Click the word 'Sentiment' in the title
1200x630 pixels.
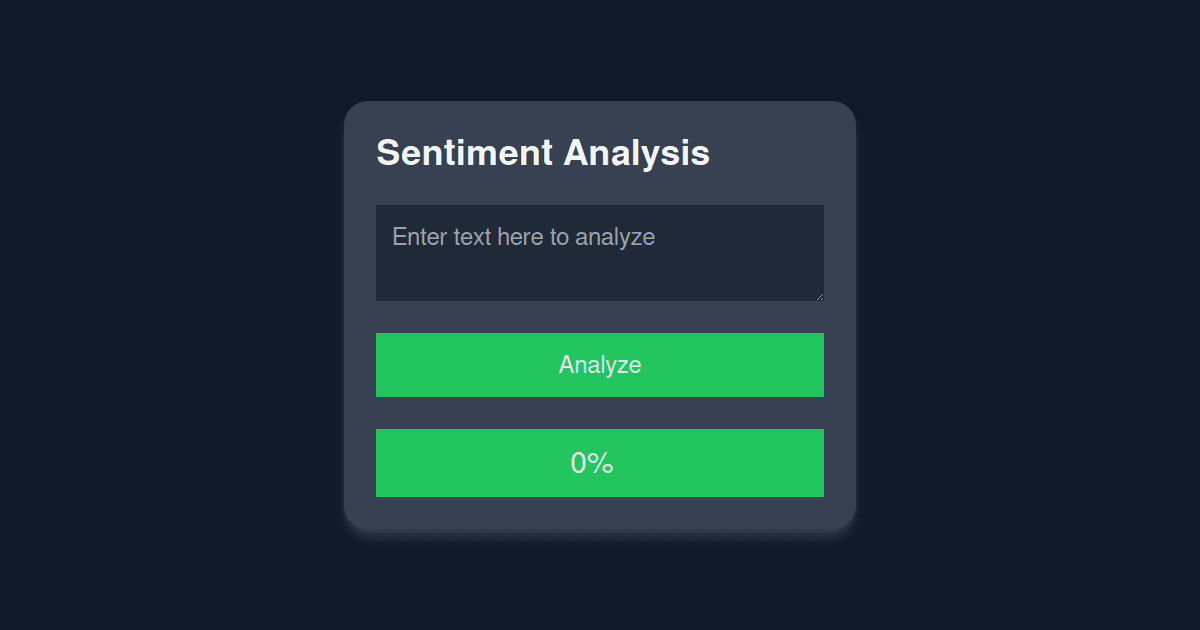coord(464,153)
